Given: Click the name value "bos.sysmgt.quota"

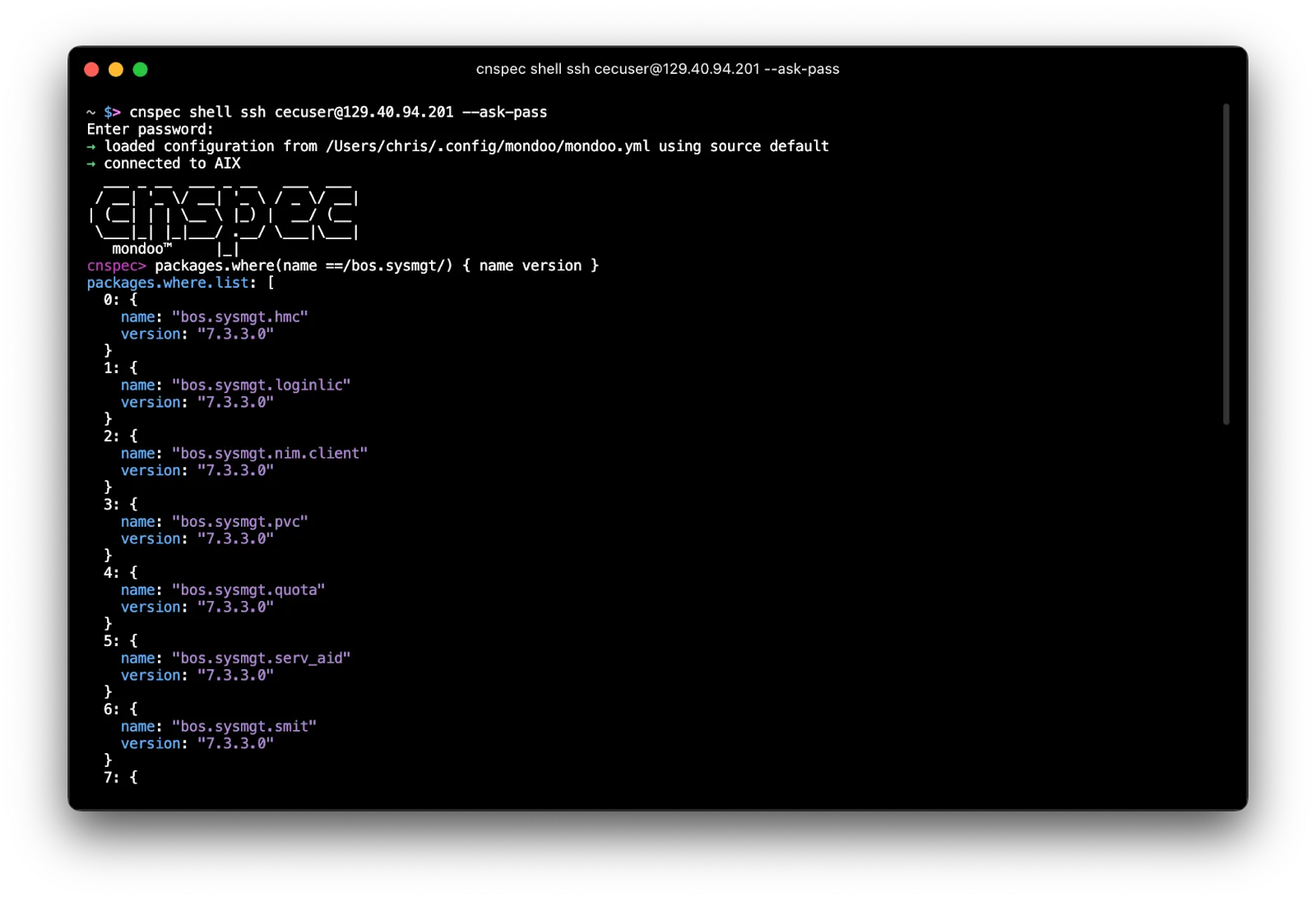Looking at the screenshot, I should pos(248,590).
